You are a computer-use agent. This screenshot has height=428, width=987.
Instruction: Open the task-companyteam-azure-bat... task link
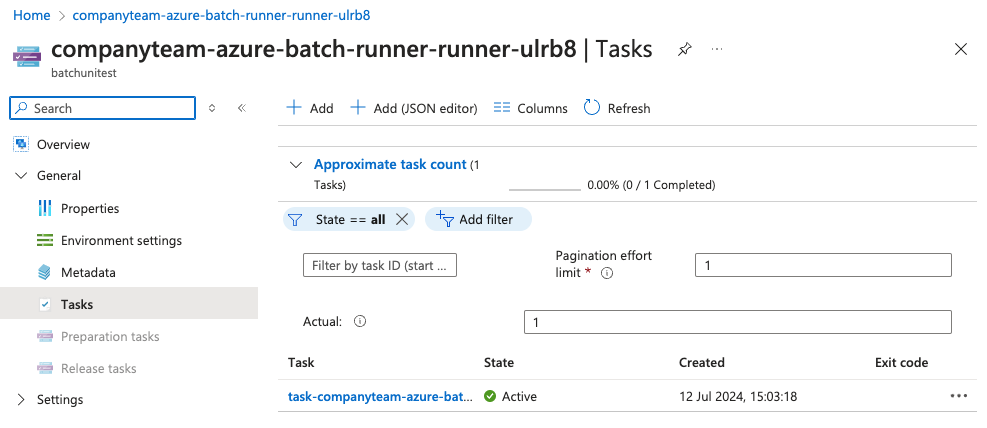pyautogui.click(x=380, y=397)
